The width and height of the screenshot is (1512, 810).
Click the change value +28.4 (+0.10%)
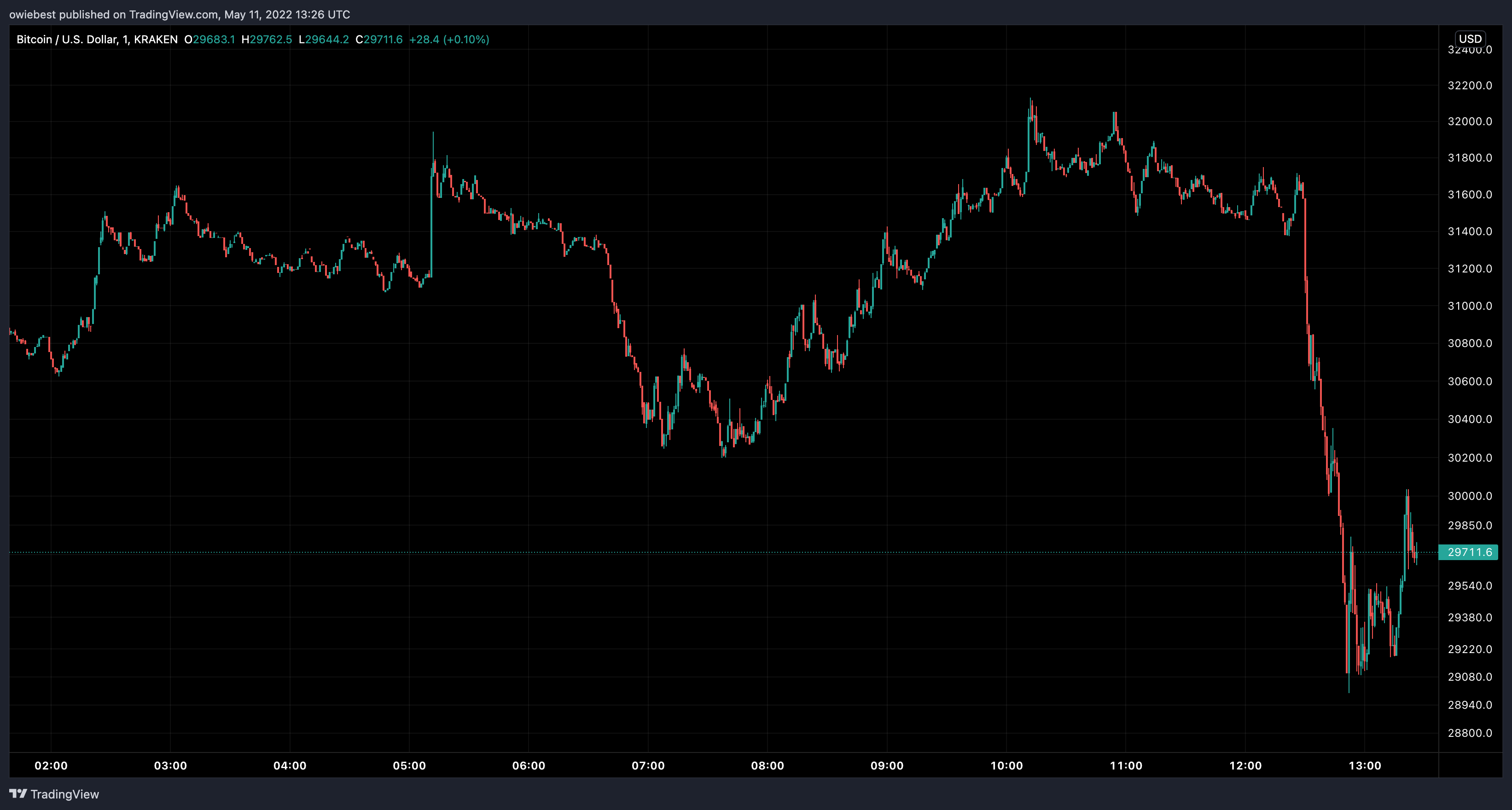(449, 39)
